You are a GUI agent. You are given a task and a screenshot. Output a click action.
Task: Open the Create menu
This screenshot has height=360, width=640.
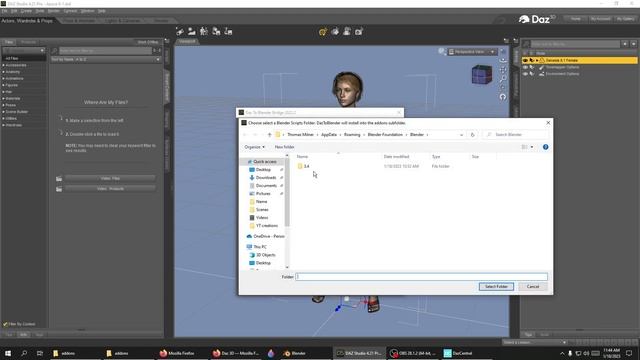click(26, 11)
